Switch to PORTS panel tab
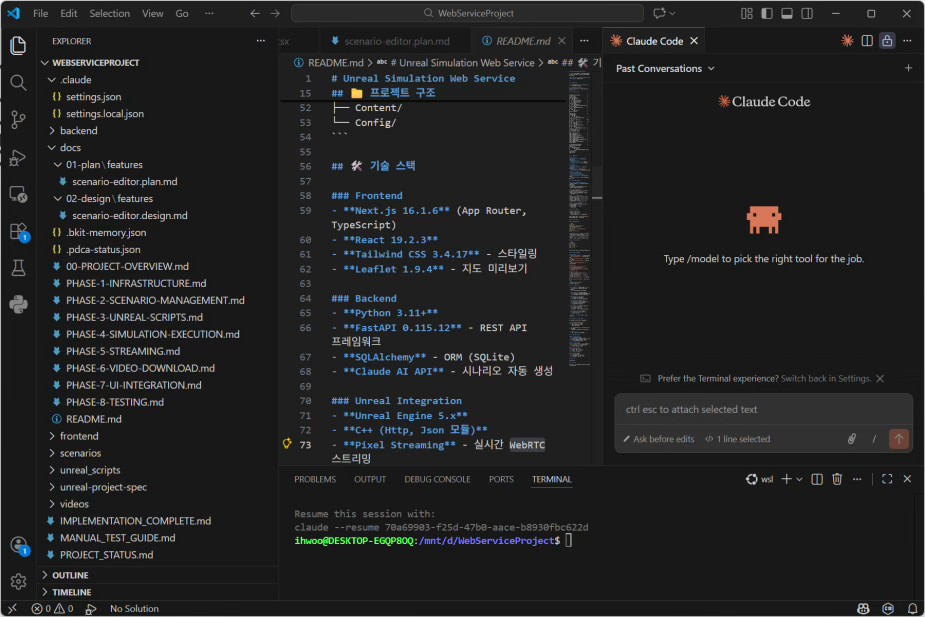The width and height of the screenshot is (925, 617). point(501,479)
